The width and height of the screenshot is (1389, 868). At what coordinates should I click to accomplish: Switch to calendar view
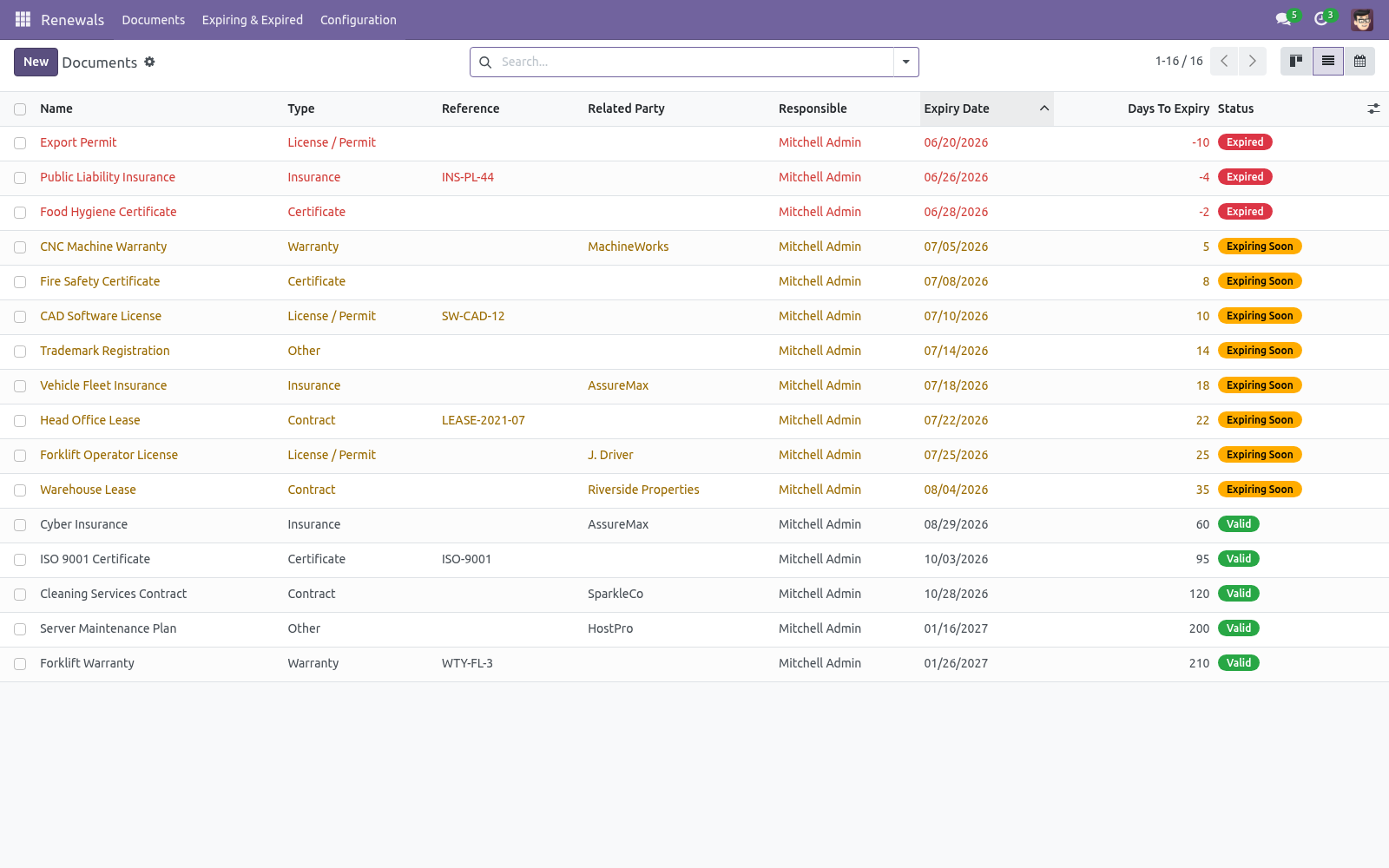point(1359,61)
